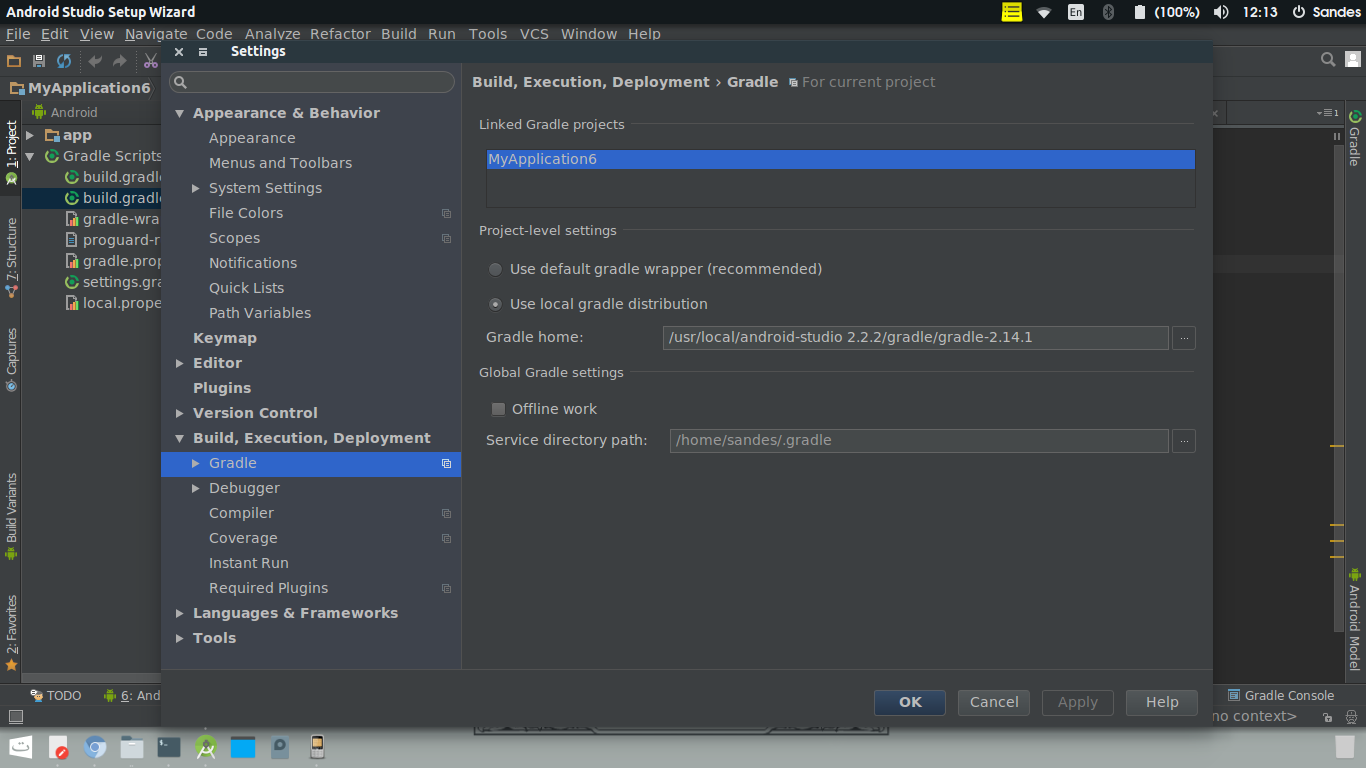Click the project-level marker beside File Colors
1366x768 pixels.
pyautogui.click(x=446, y=213)
